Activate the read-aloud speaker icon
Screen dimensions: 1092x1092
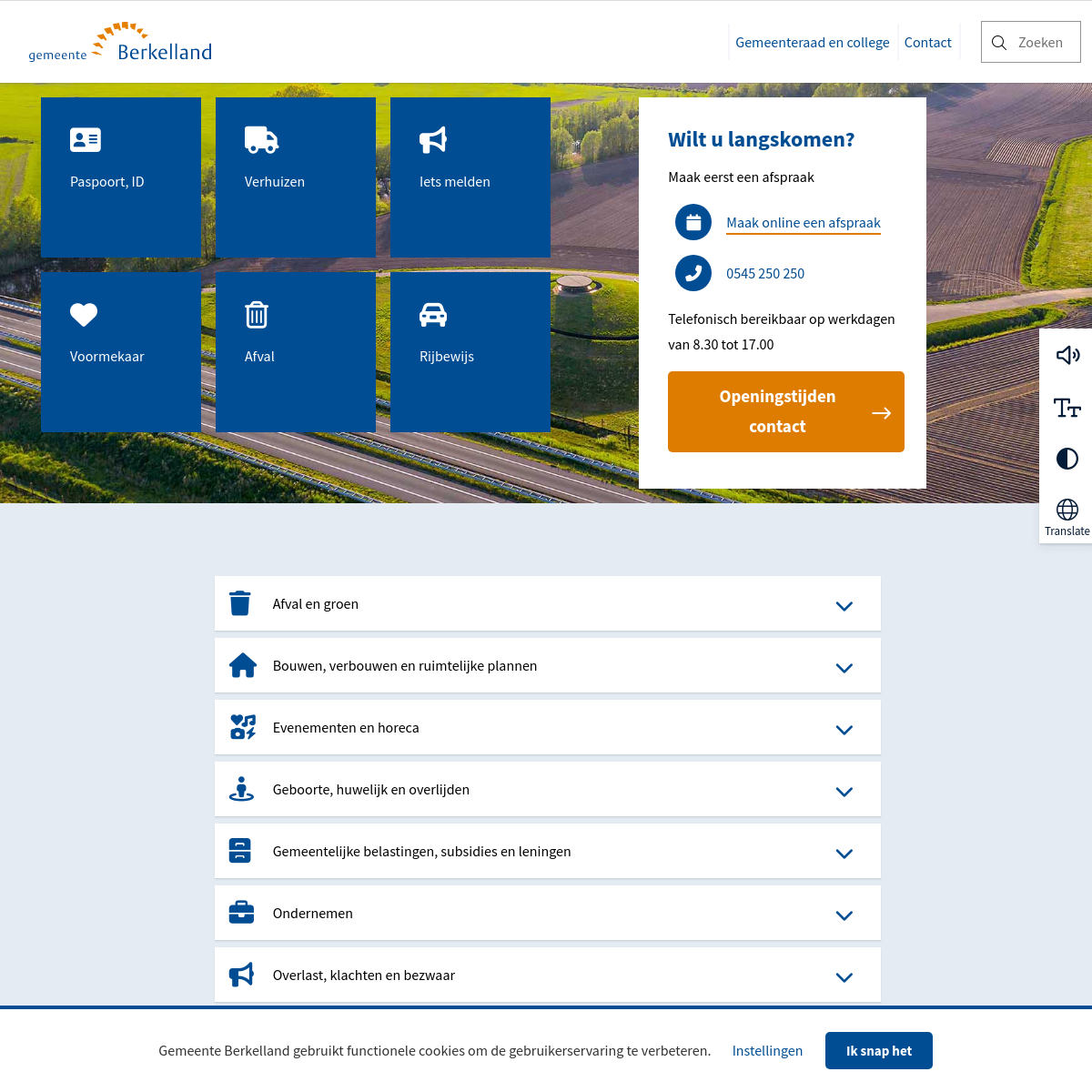1067,355
